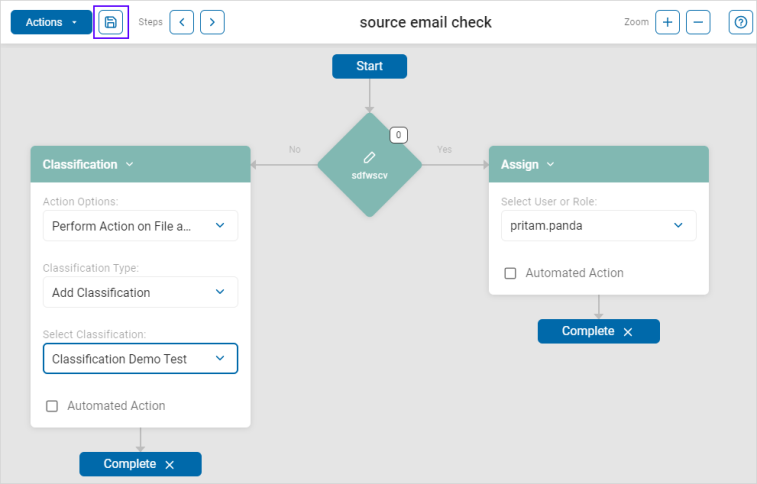Image resolution: width=757 pixels, height=484 pixels.
Task: Expand the Classification card header chevron
Action: [x=130, y=165]
